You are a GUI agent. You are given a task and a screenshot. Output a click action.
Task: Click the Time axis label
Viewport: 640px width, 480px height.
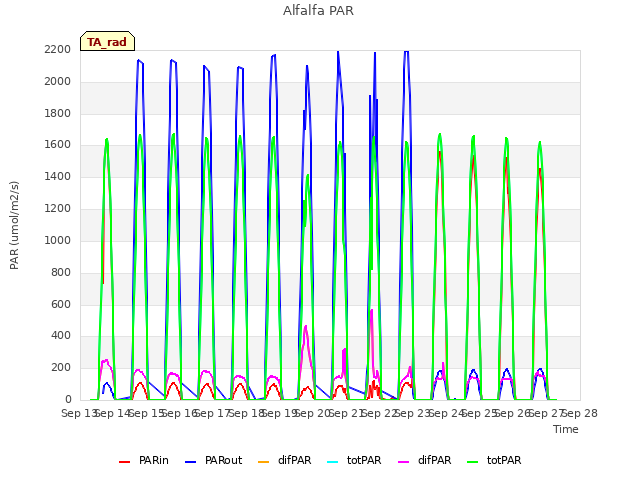566,429
